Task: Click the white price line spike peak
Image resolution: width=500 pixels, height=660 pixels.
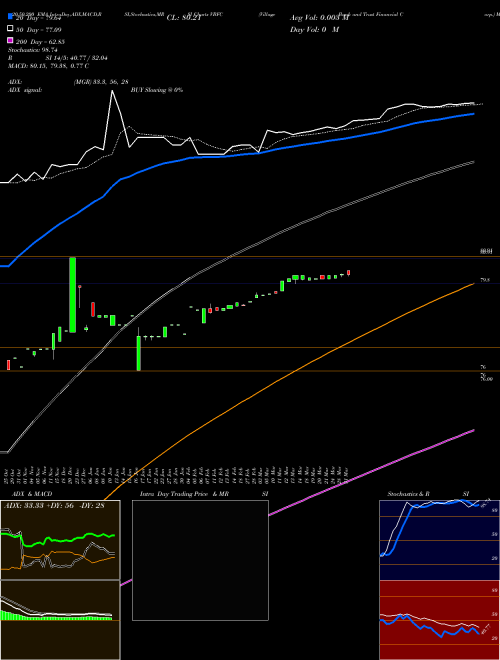Action: click(x=112, y=91)
